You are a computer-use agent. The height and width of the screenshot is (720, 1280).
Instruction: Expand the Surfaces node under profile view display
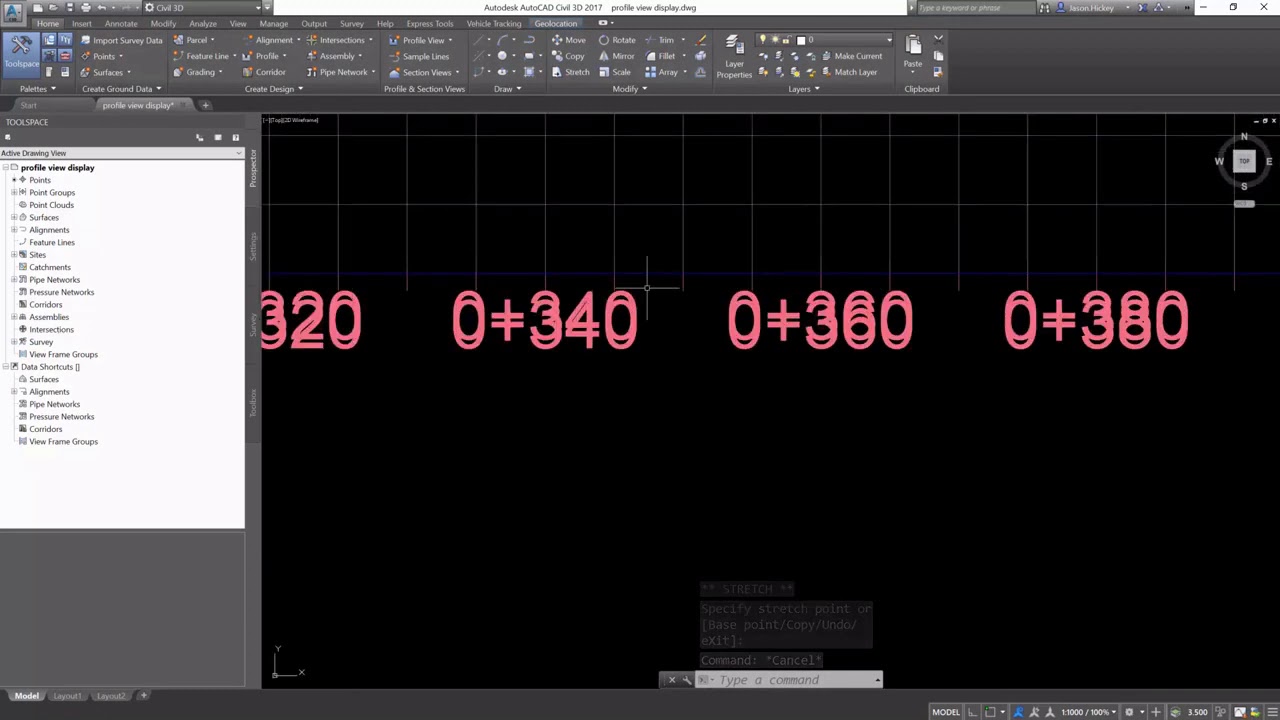coord(14,217)
